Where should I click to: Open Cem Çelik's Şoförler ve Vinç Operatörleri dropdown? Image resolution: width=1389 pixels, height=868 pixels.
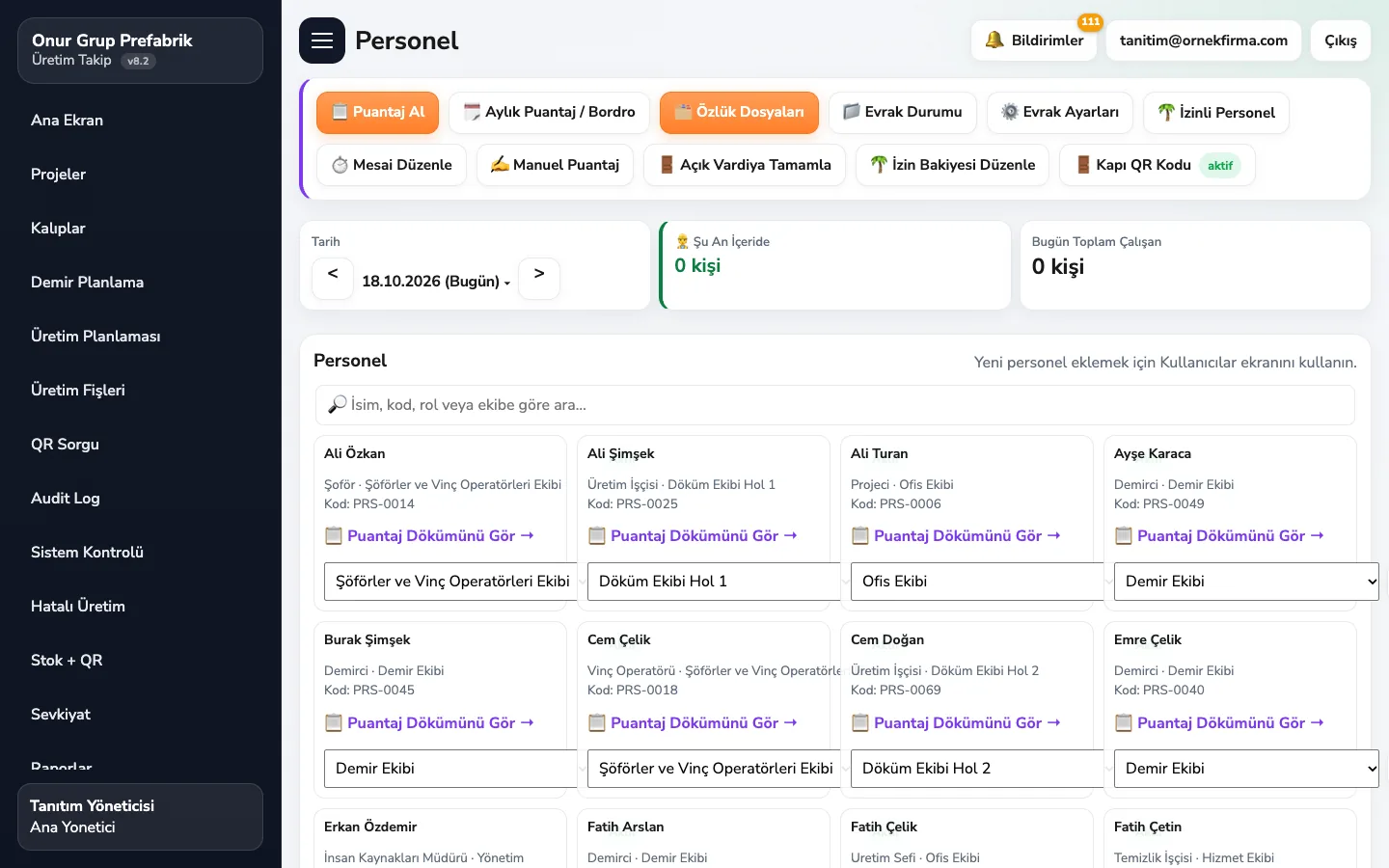click(x=714, y=769)
